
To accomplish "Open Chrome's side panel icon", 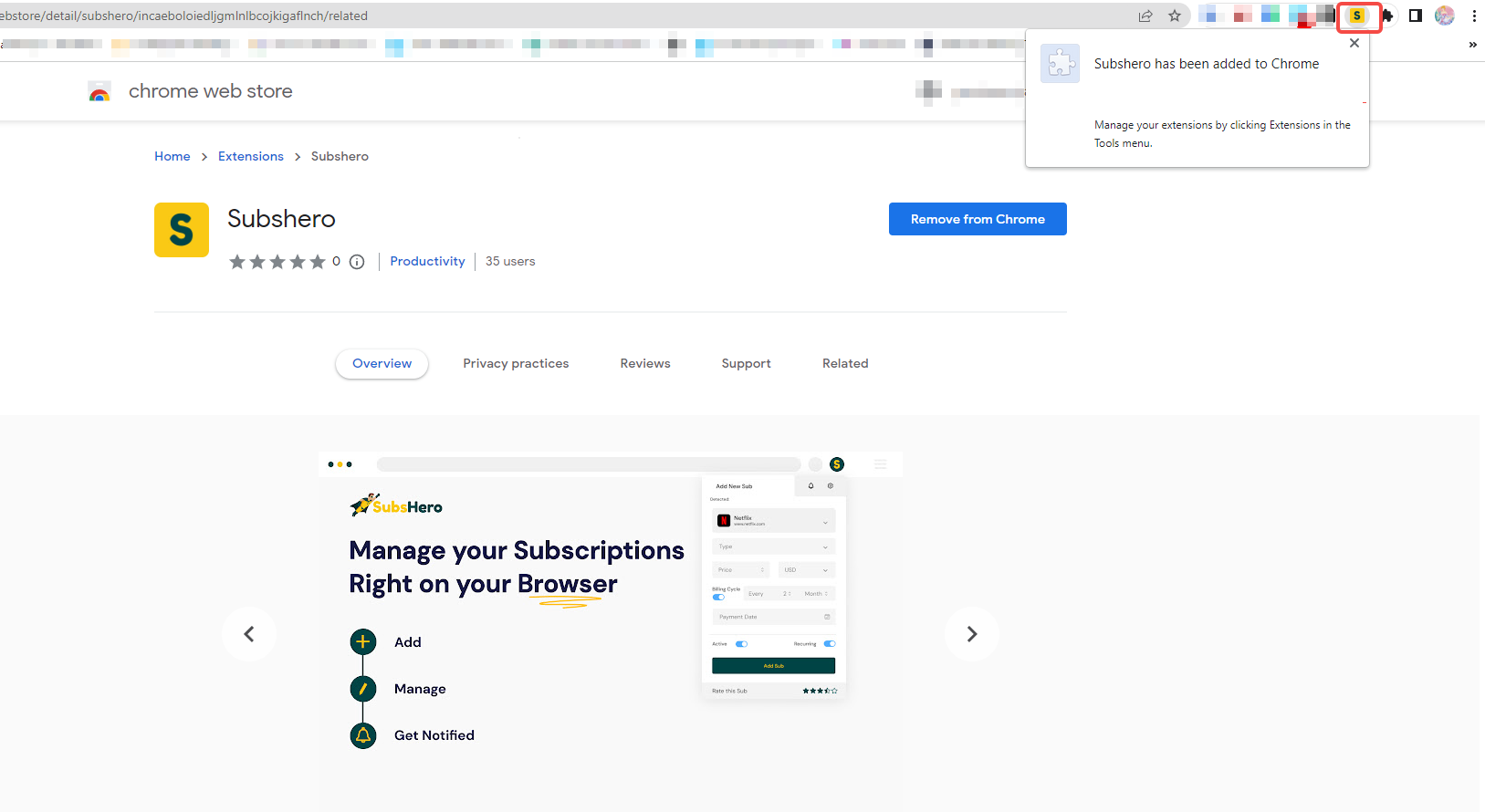I will (1416, 16).
